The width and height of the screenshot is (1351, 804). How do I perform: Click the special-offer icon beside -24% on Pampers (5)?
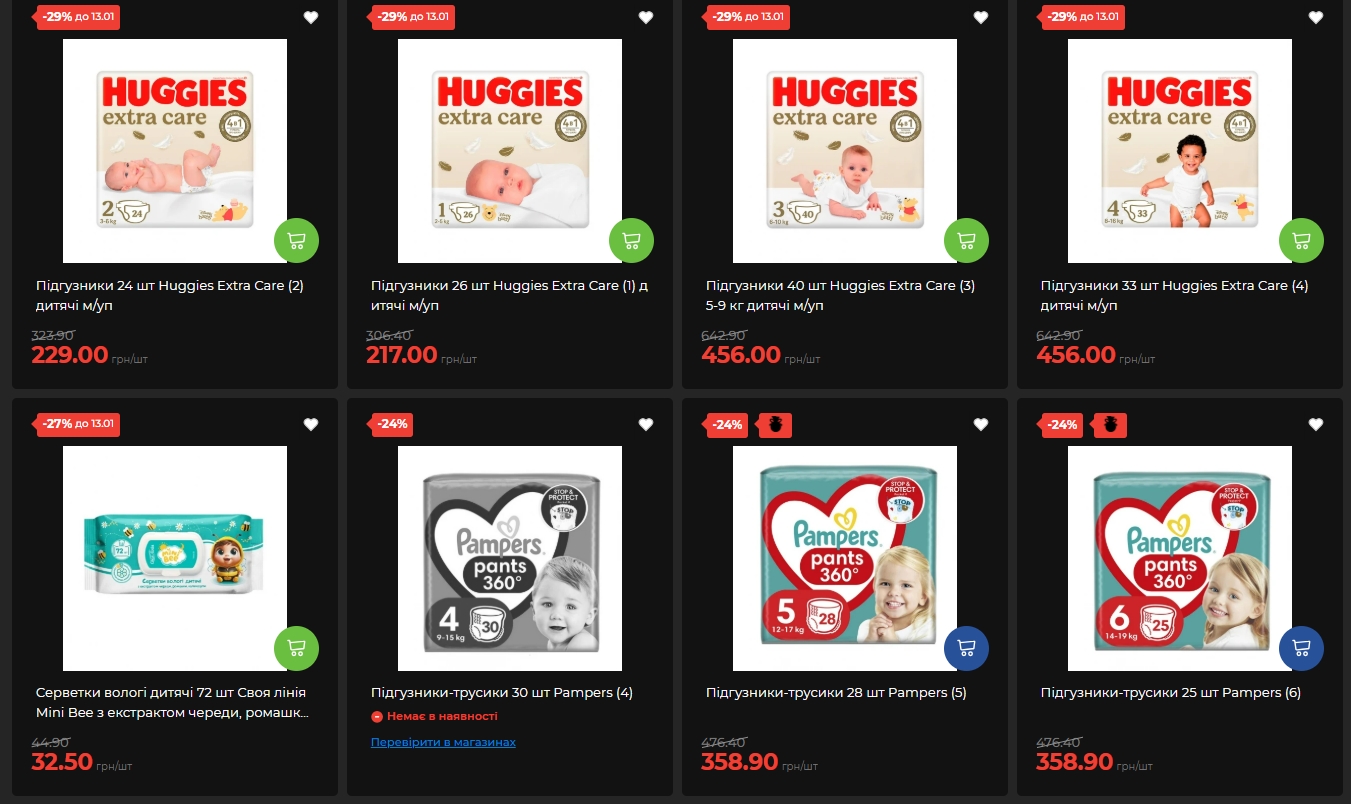tap(774, 425)
